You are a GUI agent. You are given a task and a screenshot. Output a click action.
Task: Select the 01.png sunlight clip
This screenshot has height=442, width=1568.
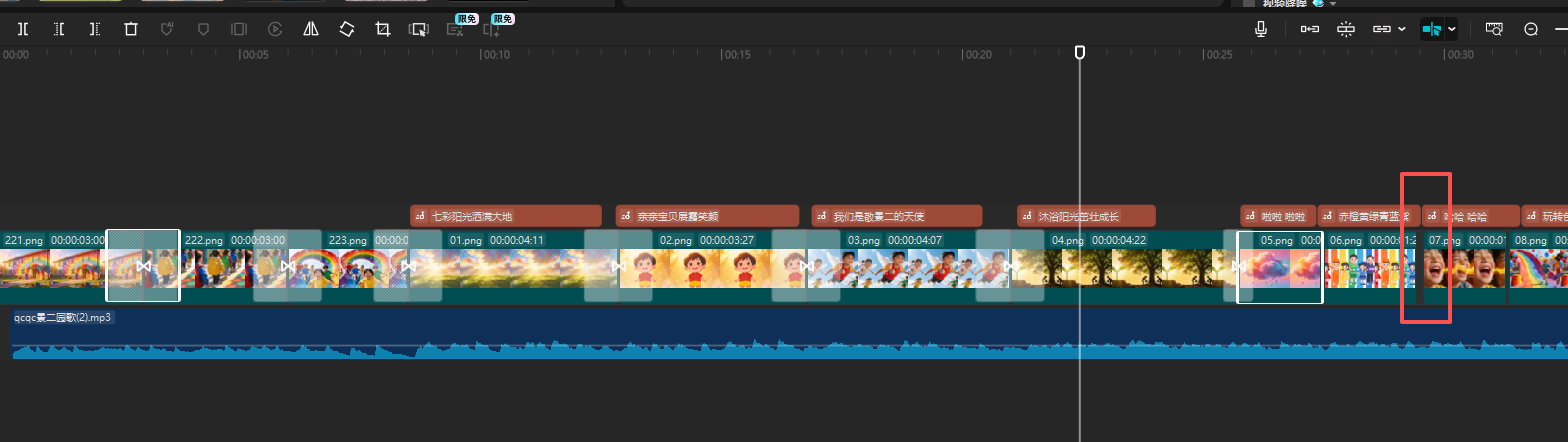[x=513, y=267]
